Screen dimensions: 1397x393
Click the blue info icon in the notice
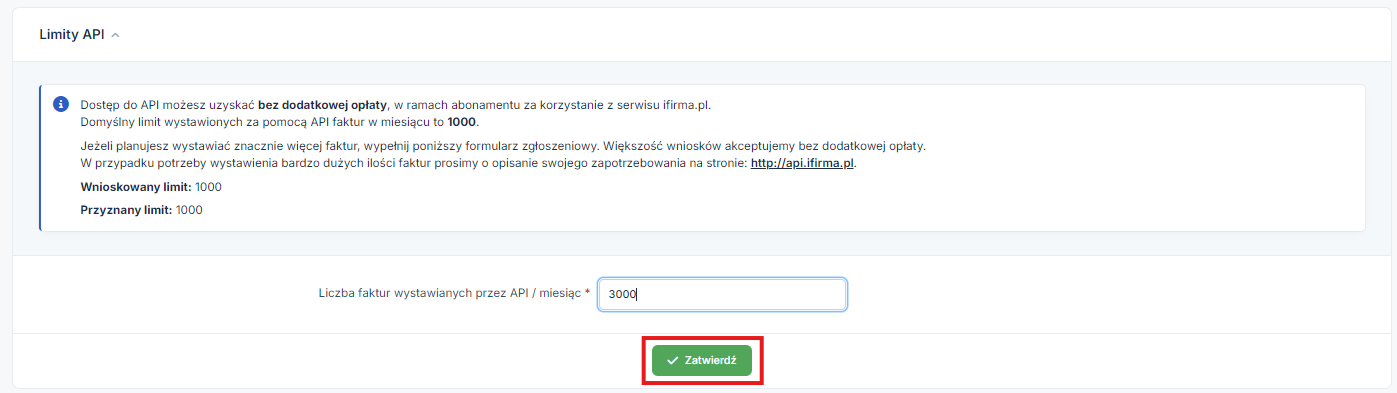point(61,104)
